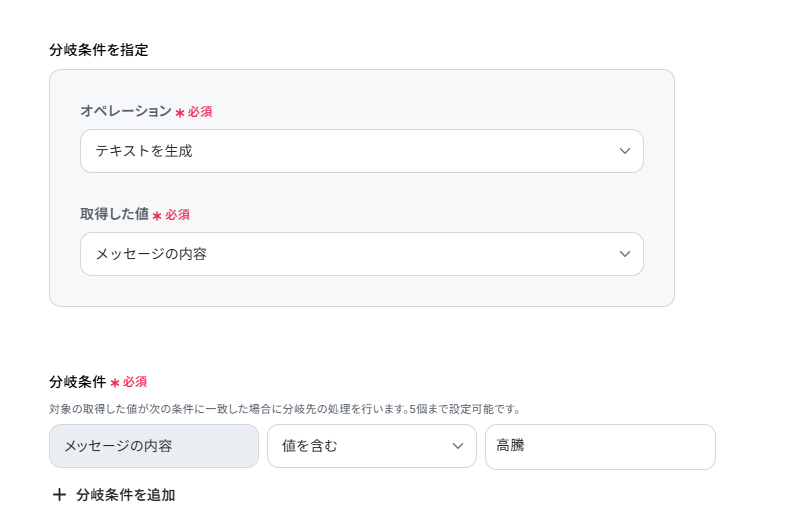Viewport: 803px width, 517px height.
Task: Click the オペレーション field label
Action: 126,111
